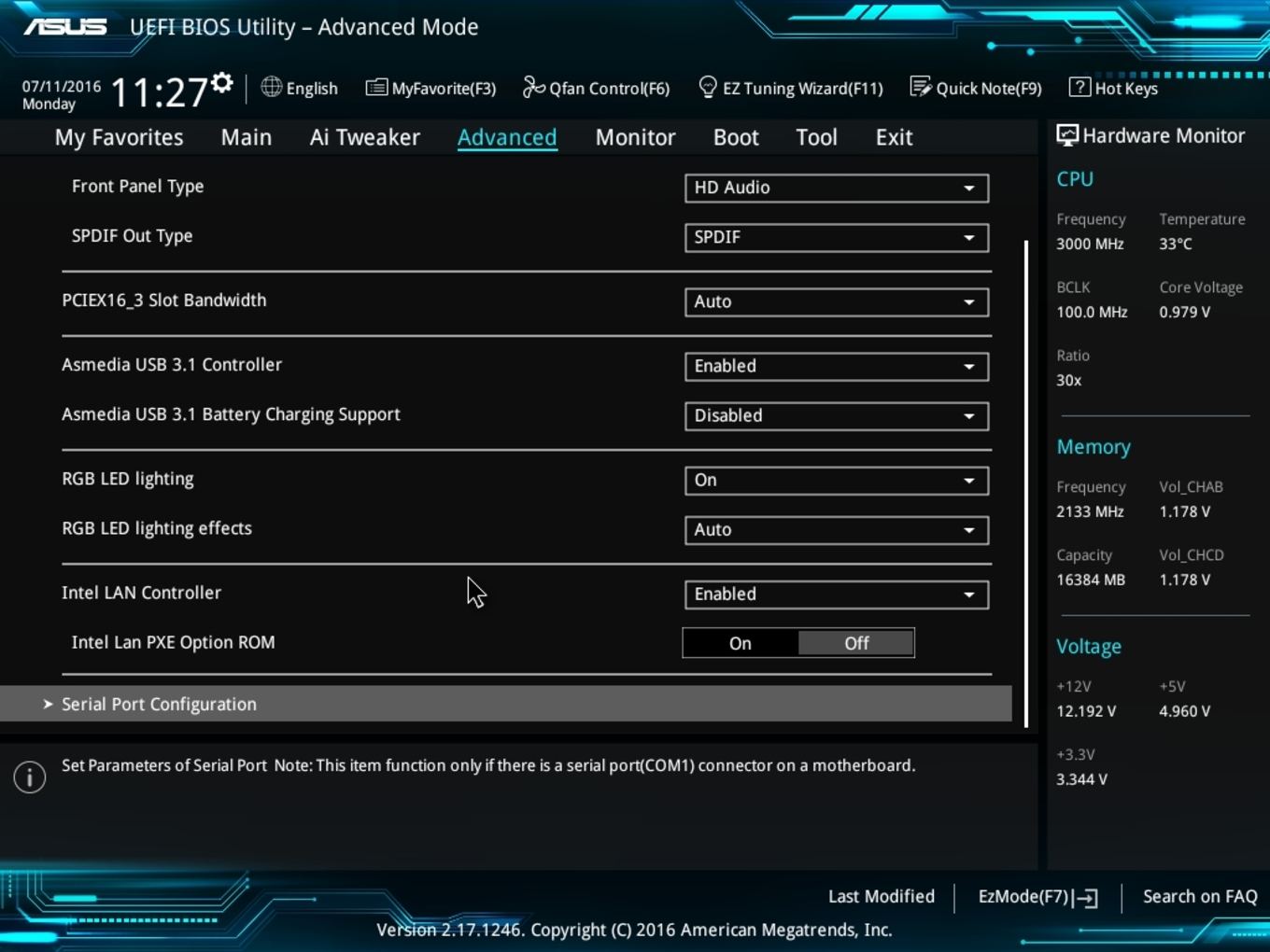This screenshot has width=1270, height=952.
Task: Click the EZ Tuning Wizard bulb icon
Action: [x=708, y=88]
